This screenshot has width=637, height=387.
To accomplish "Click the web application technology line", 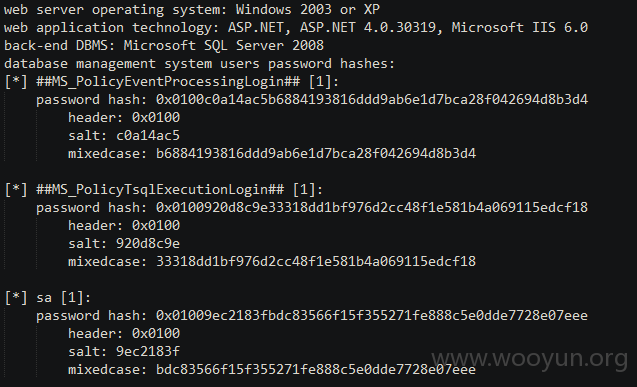I will [296, 28].
